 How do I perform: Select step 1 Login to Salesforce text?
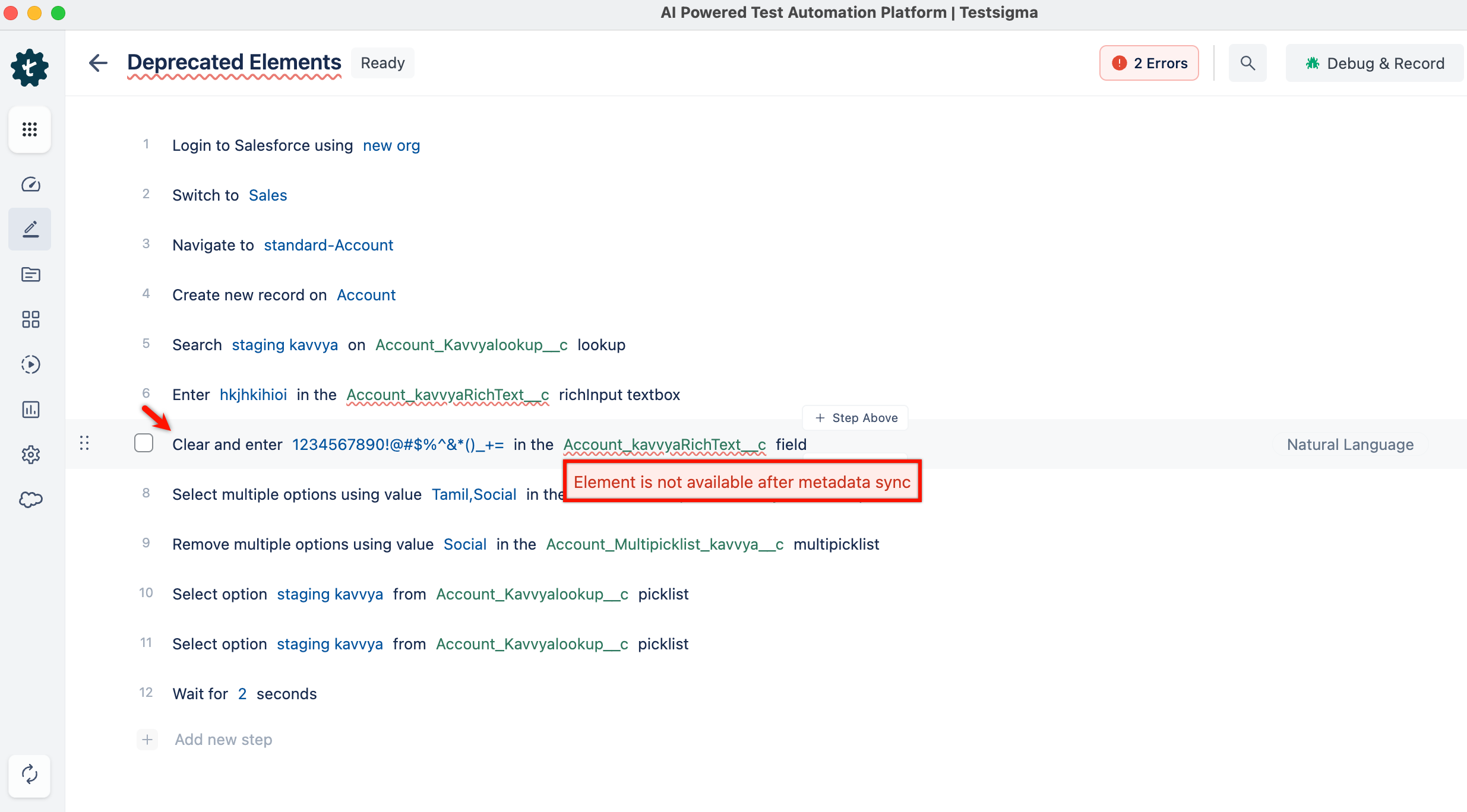click(x=263, y=145)
